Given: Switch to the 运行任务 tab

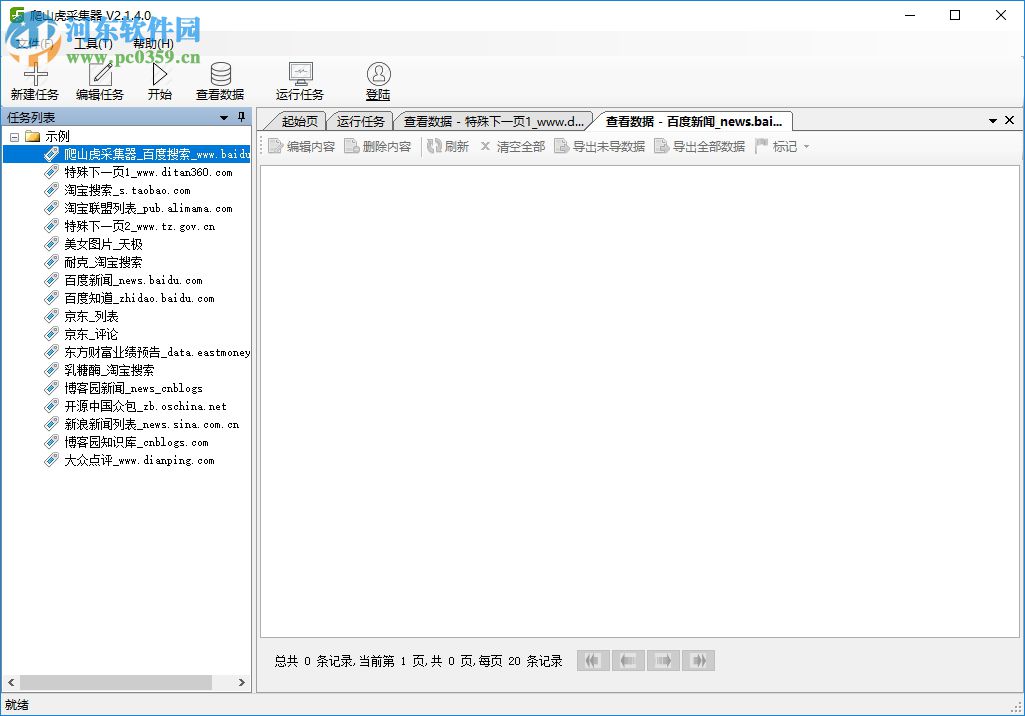Looking at the screenshot, I should point(360,122).
